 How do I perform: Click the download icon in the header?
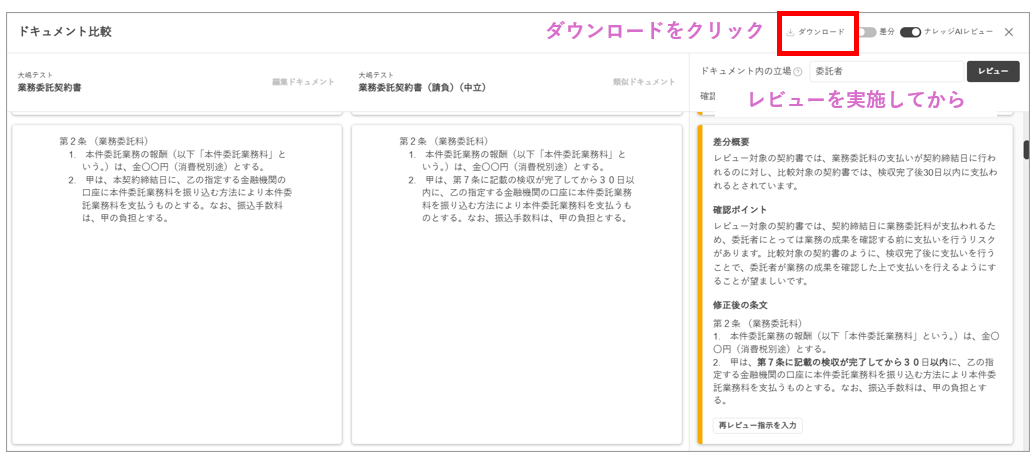click(791, 32)
